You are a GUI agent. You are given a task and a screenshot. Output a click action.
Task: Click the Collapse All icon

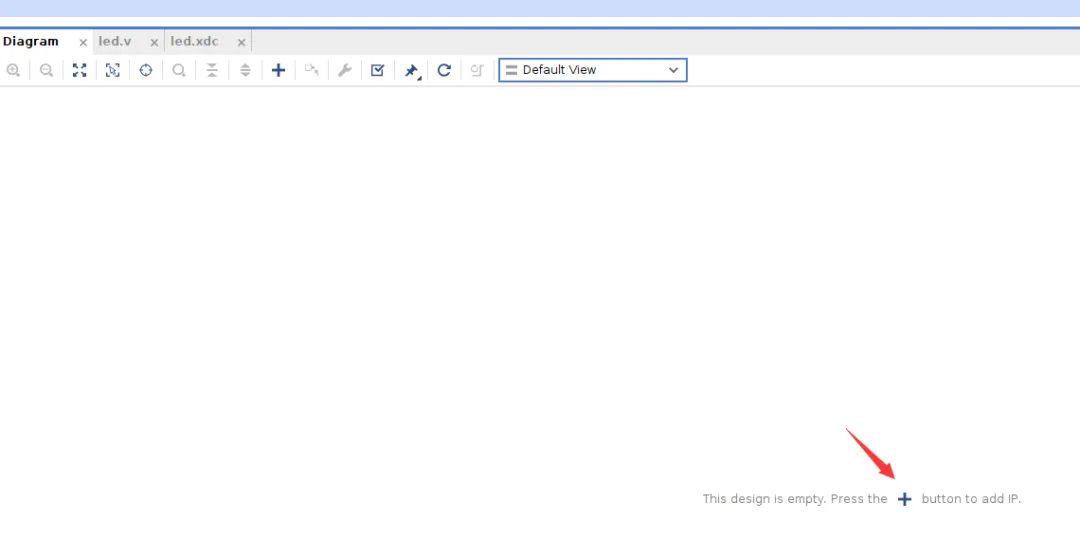pyautogui.click(x=212, y=70)
